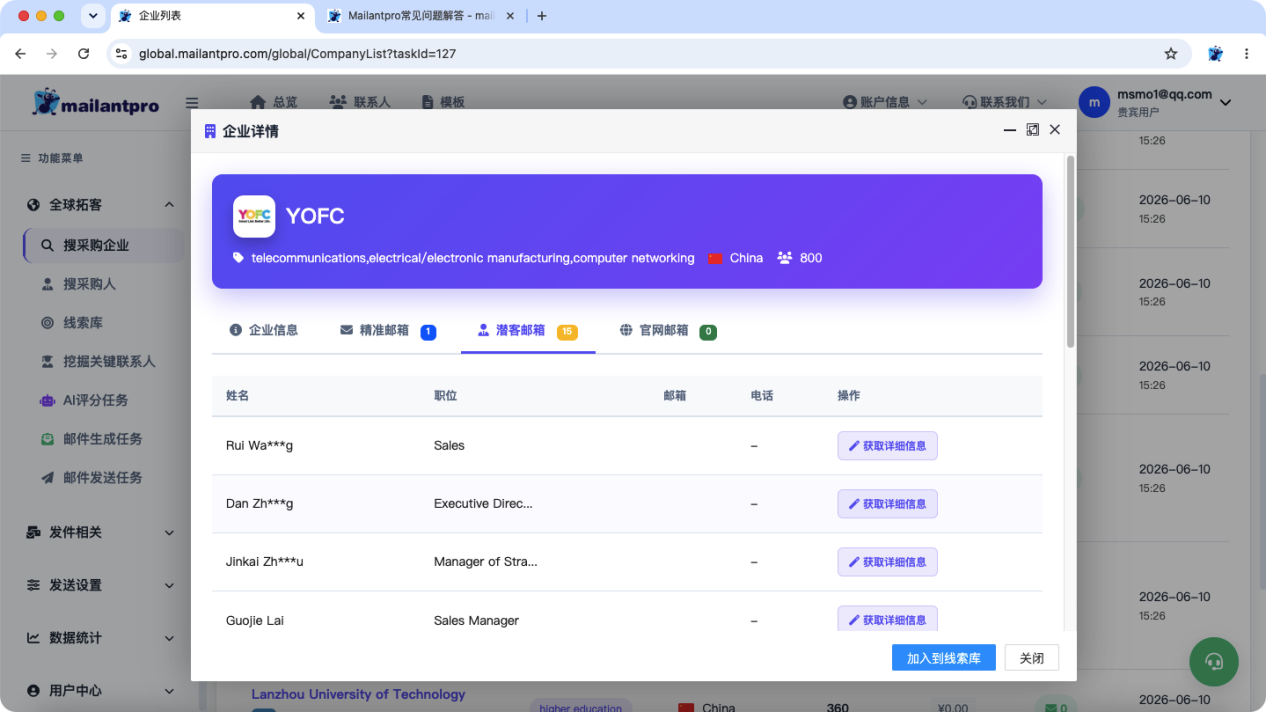Open a new browser tab with plus
This screenshot has height=712, width=1266.
[x=542, y=16]
